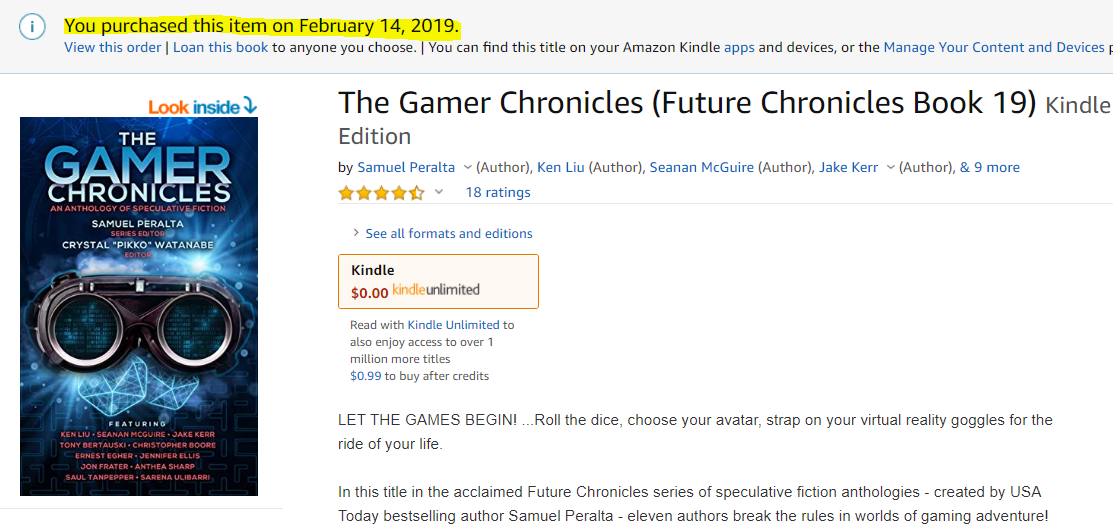The width and height of the screenshot is (1113, 525).
Task: Open the rating breakdown chevron
Action: 439,192
